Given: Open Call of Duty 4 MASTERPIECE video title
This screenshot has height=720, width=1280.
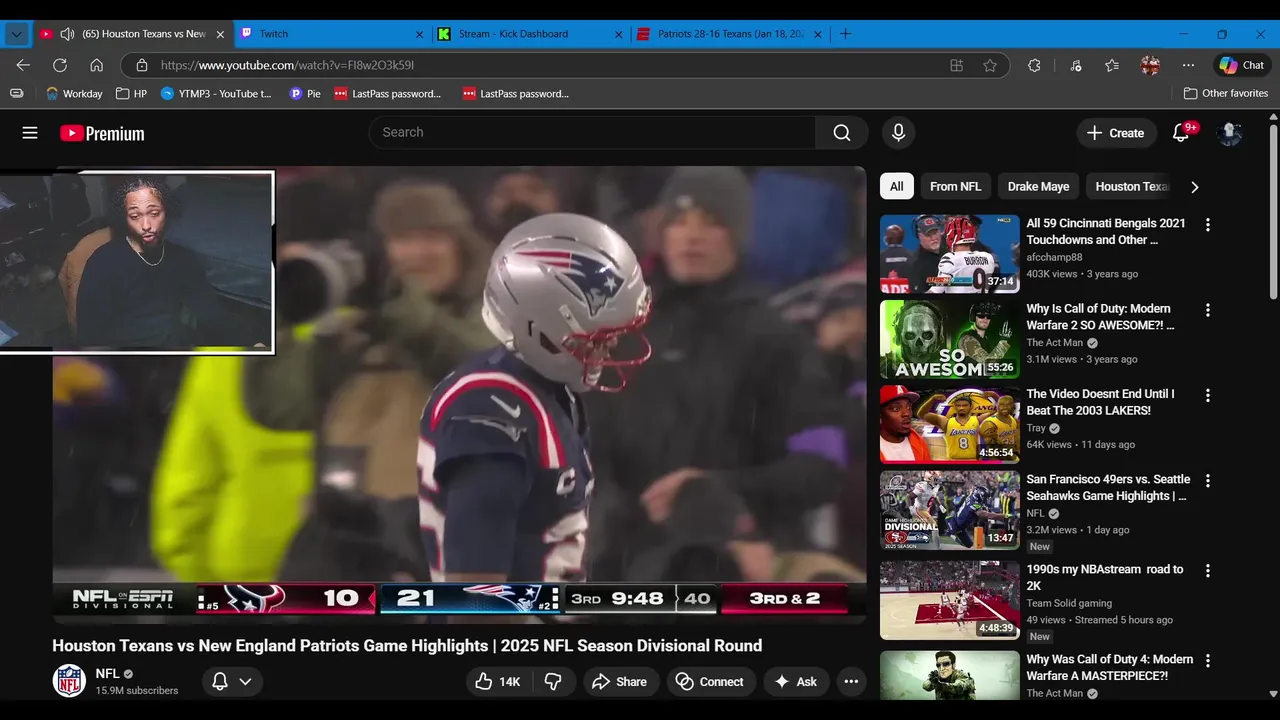Looking at the screenshot, I should (1110, 667).
